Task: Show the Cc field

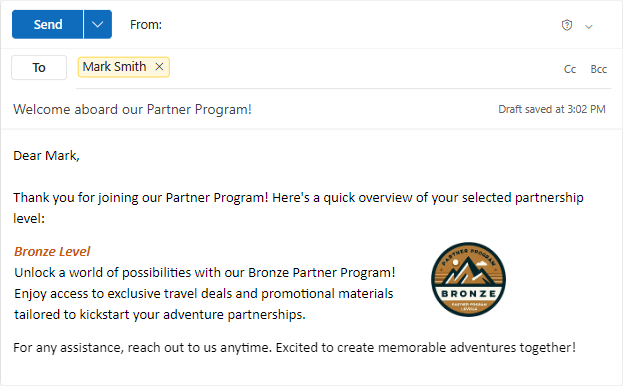Action: coord(570,69)
